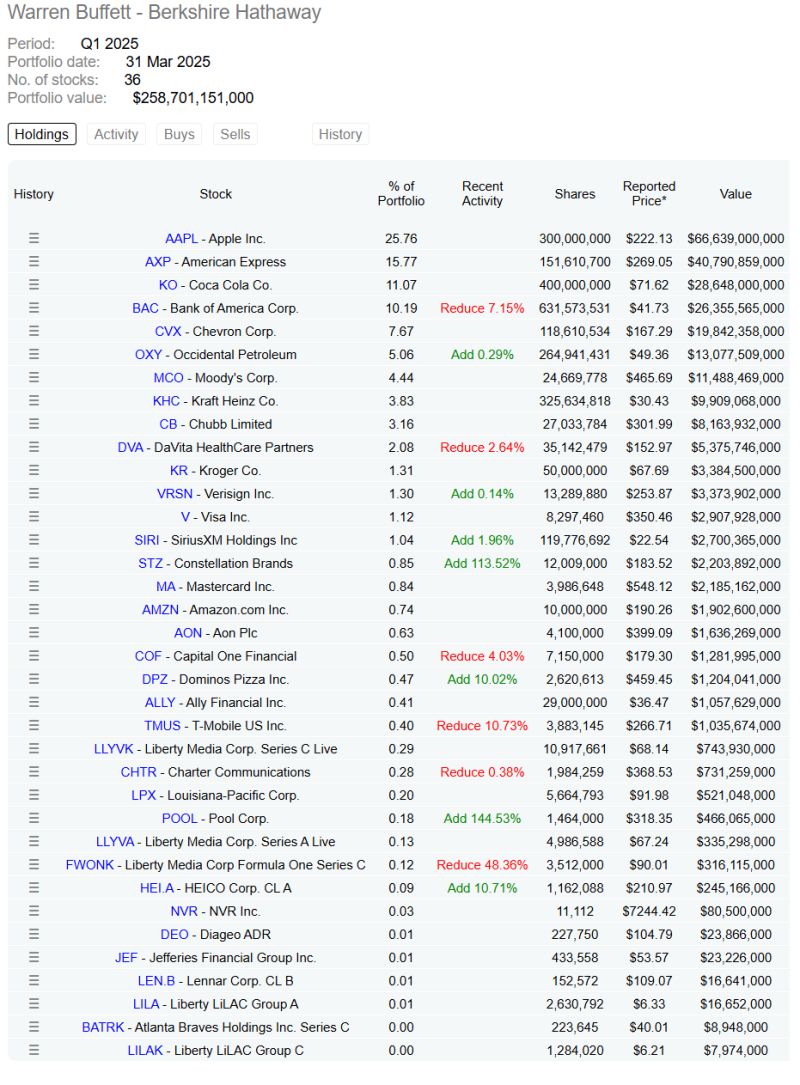Open history icon for T-Mobile US
The image size is (800, 1085).
tap(34, 725)
